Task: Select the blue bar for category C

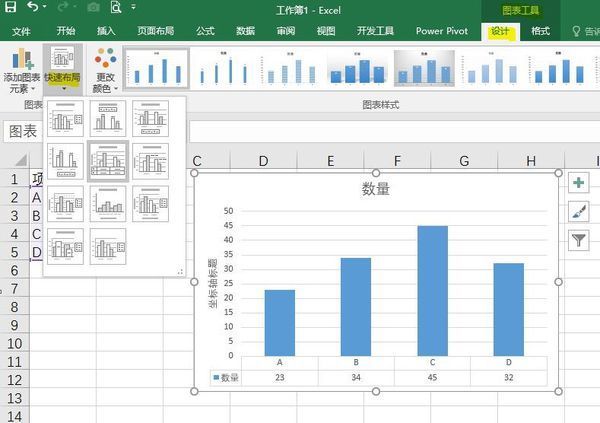Action: tap(432, 291)
